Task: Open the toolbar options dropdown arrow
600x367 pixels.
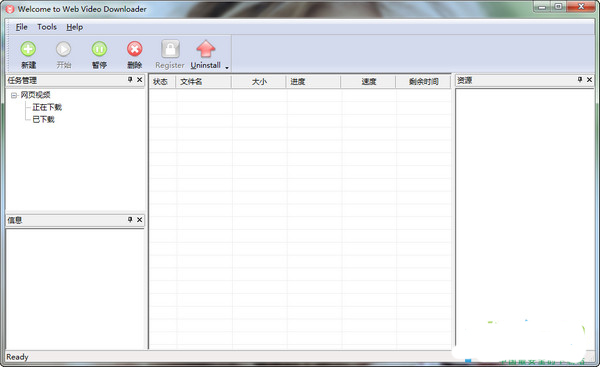Action: (x=227, y=68)
